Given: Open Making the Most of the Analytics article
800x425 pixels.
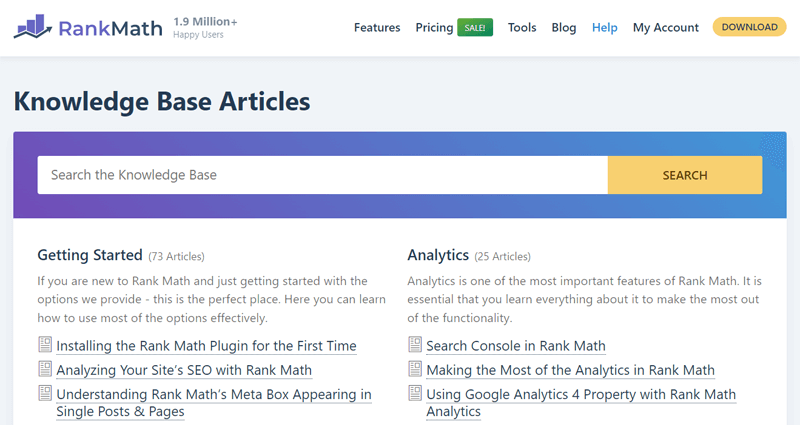Looking at the screenshot, I should click(x=570, y=370).
